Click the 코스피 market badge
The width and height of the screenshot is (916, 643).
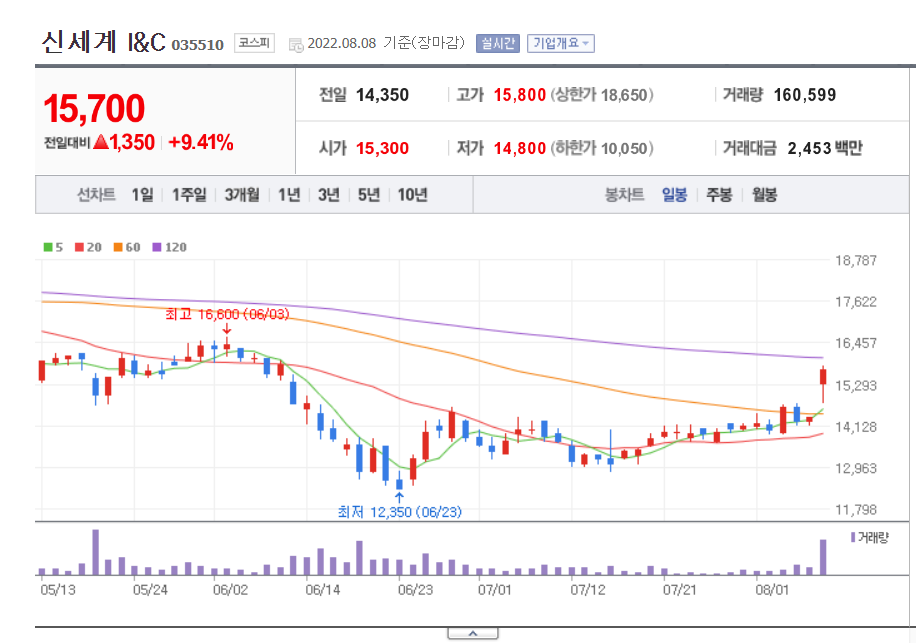pyautogui.click(x=254, y=43)
